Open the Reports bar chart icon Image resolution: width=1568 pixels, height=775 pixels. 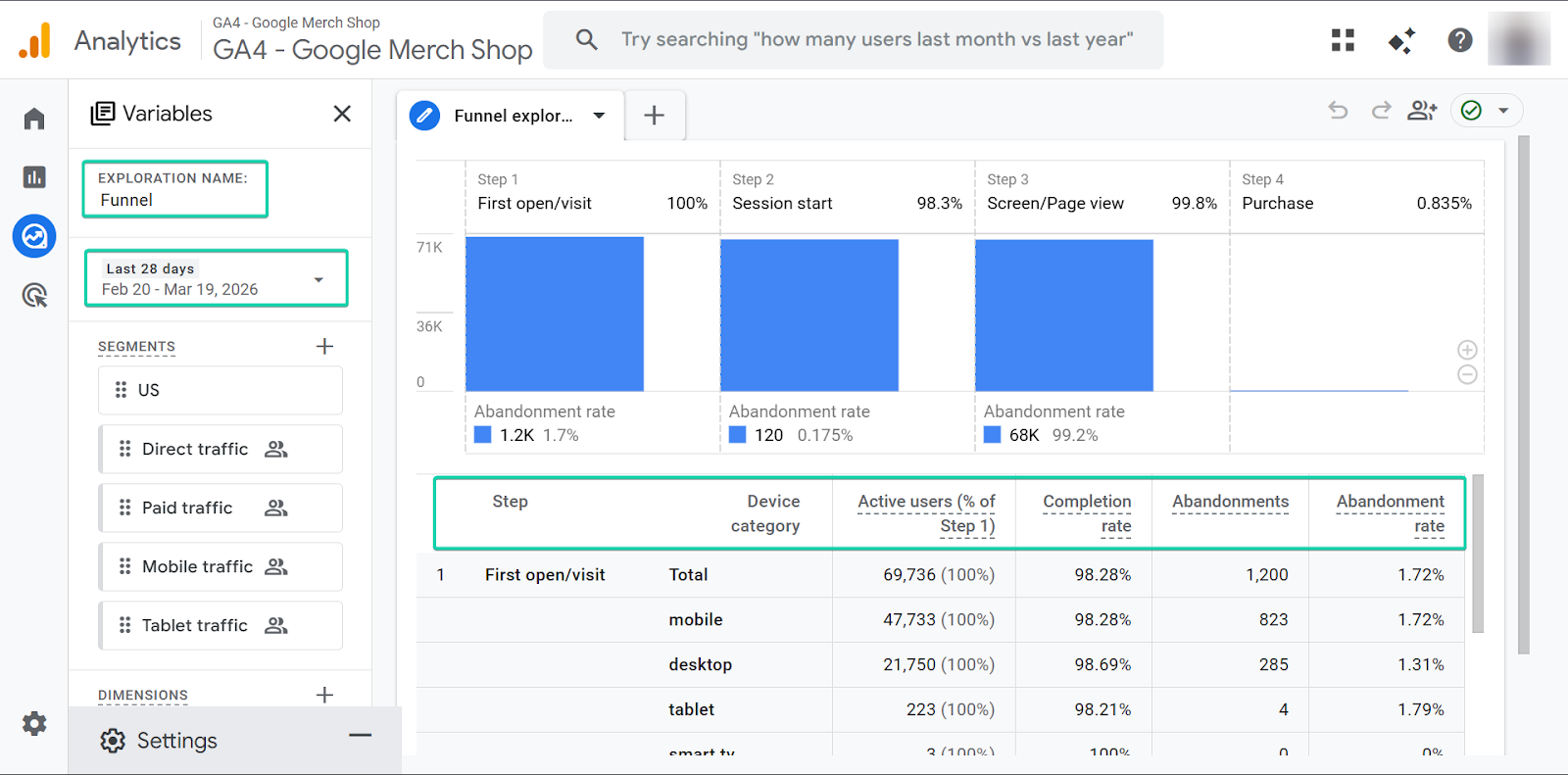(x=34, y=177)
